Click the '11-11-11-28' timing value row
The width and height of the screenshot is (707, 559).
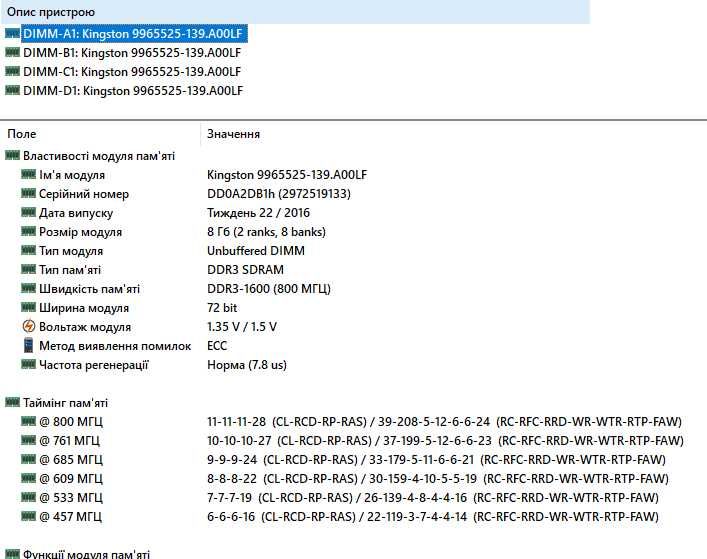click(x=444, y=422)
